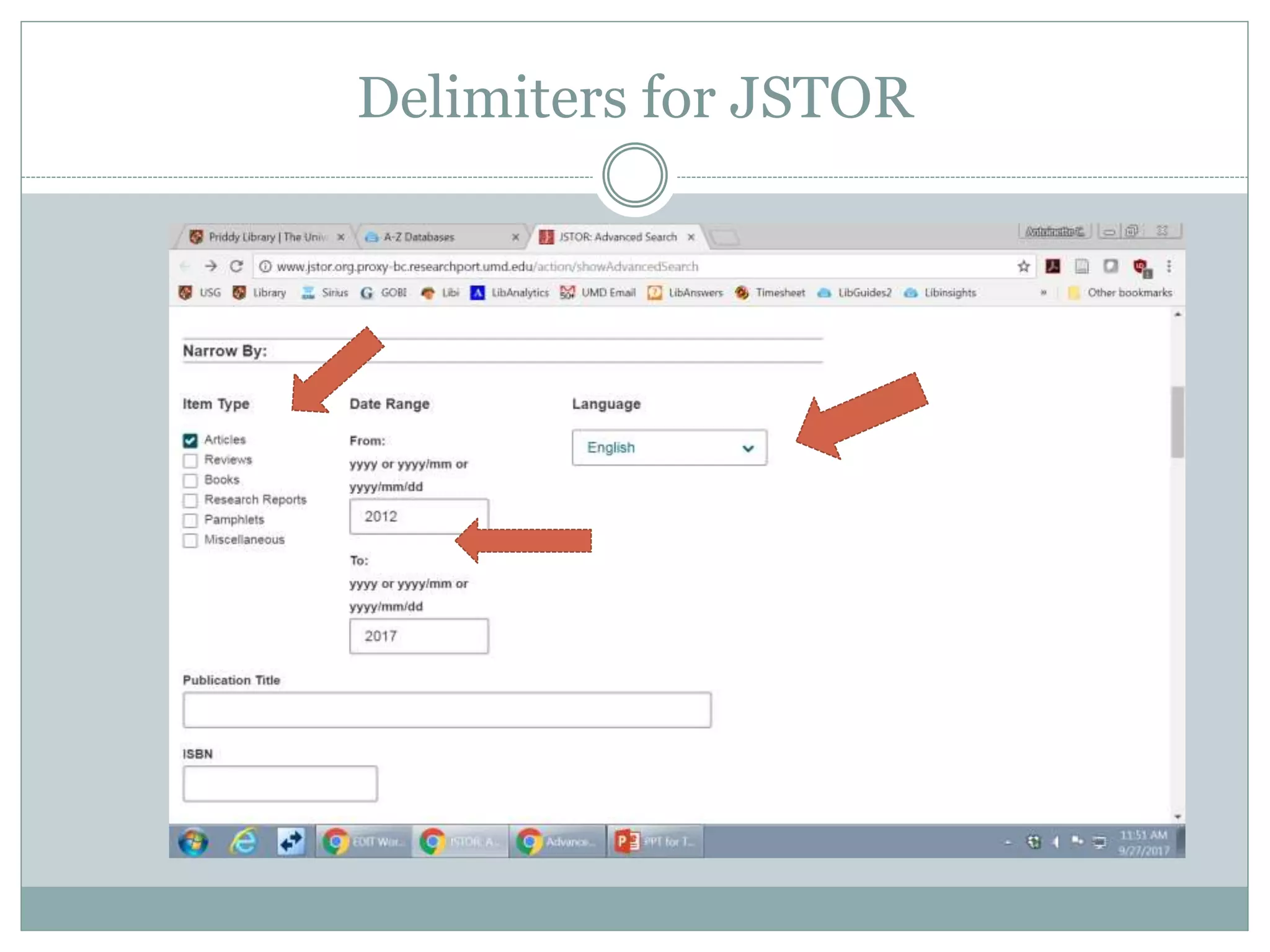Click the network icon in system tray
Screen dimensions: 1270x952
(x=1099, y=842)
